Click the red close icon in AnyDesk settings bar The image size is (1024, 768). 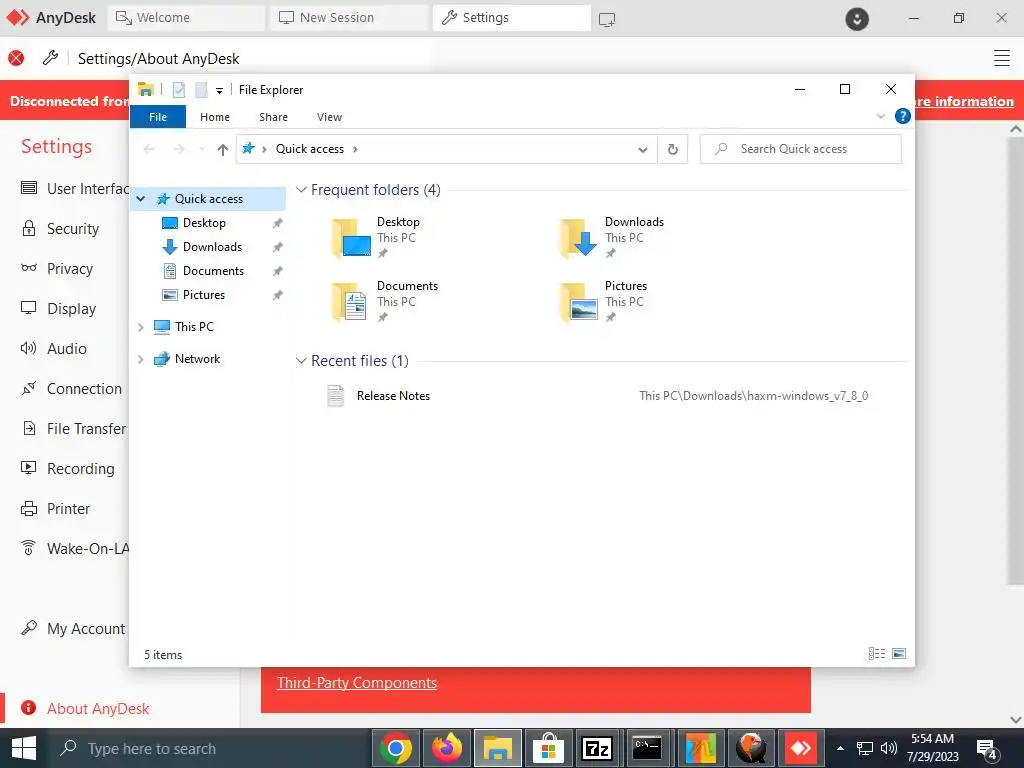coord(16,58)
